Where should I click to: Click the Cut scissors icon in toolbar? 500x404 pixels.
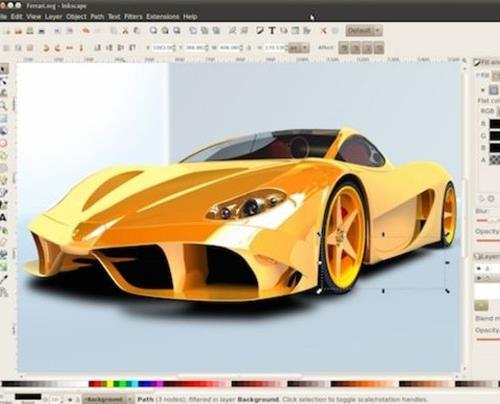(x=125, y=31)
